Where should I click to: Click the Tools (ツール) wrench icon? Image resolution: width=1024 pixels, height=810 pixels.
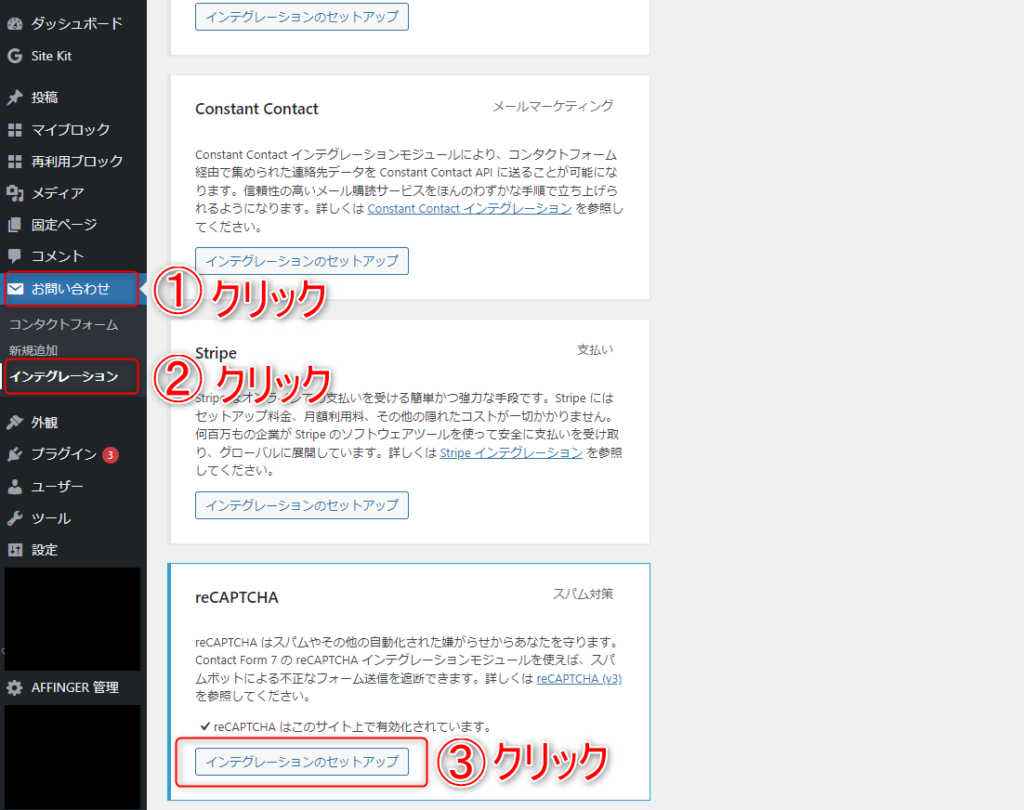(x=14, y=519)
